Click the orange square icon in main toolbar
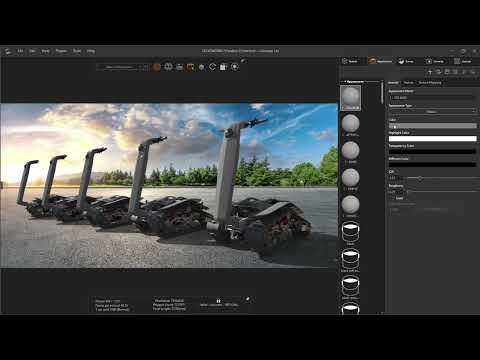The height and width of the screenshot is (360, 480). point(190,67)
